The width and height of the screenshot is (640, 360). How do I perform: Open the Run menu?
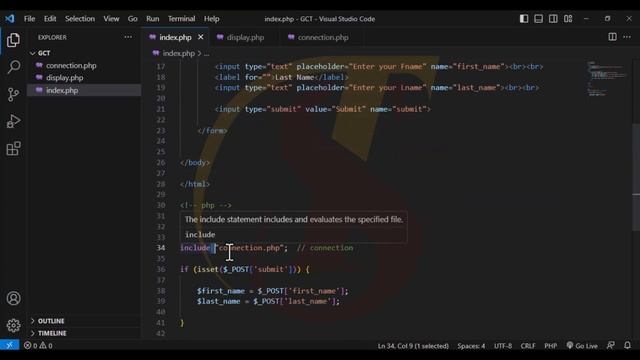(152, 19)
